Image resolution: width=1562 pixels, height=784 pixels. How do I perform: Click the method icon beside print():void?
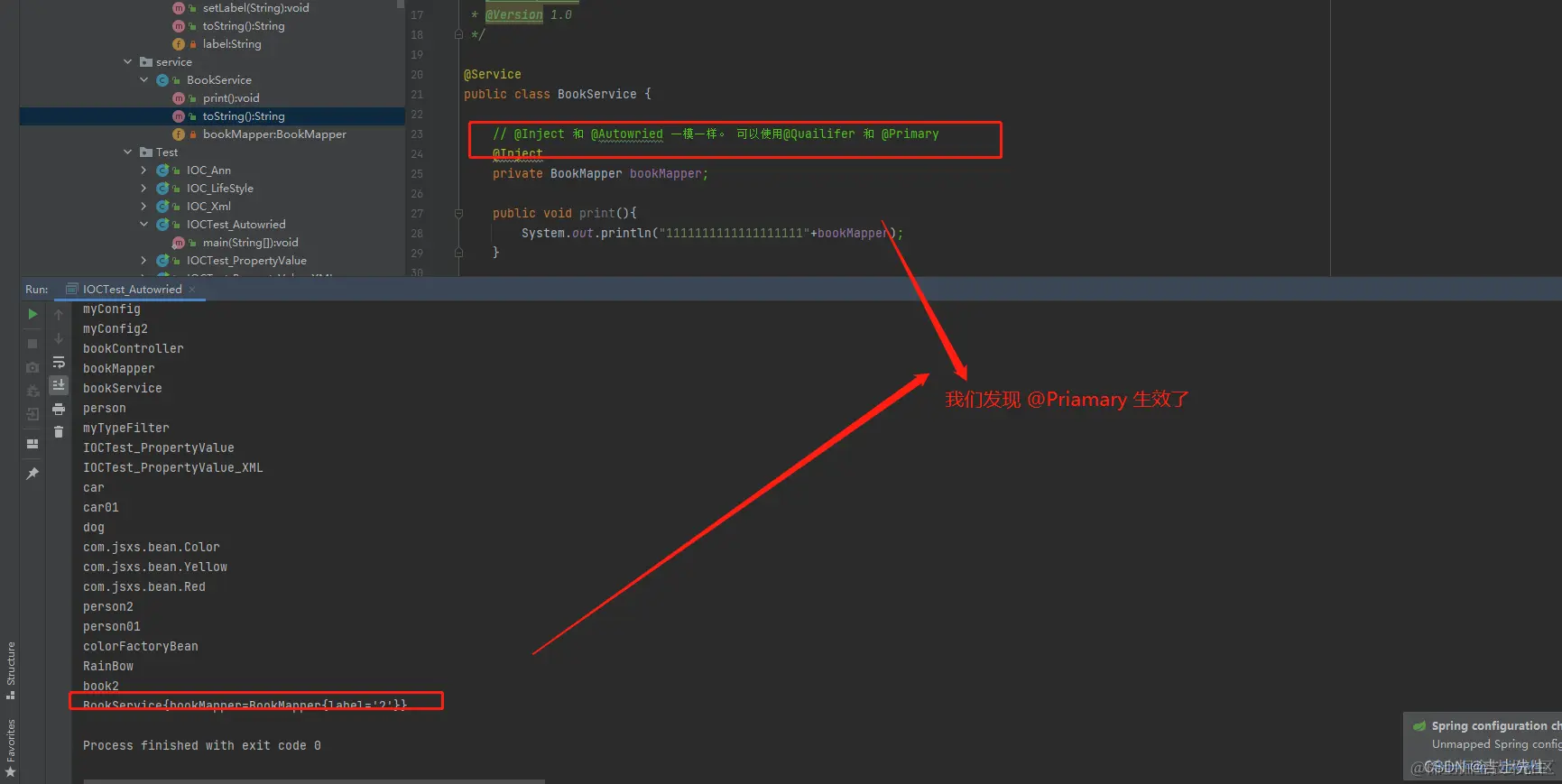179,98
